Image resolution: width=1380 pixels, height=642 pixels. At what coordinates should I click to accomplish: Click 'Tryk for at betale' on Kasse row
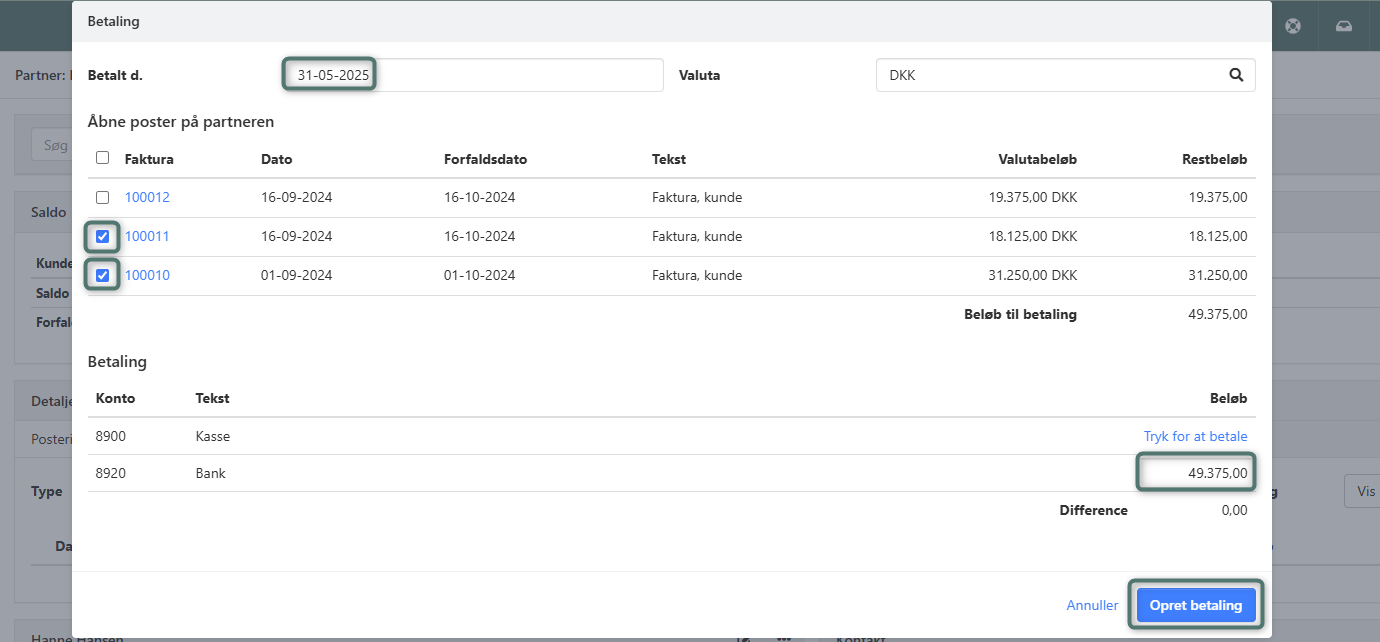[x=1195, y=436]
